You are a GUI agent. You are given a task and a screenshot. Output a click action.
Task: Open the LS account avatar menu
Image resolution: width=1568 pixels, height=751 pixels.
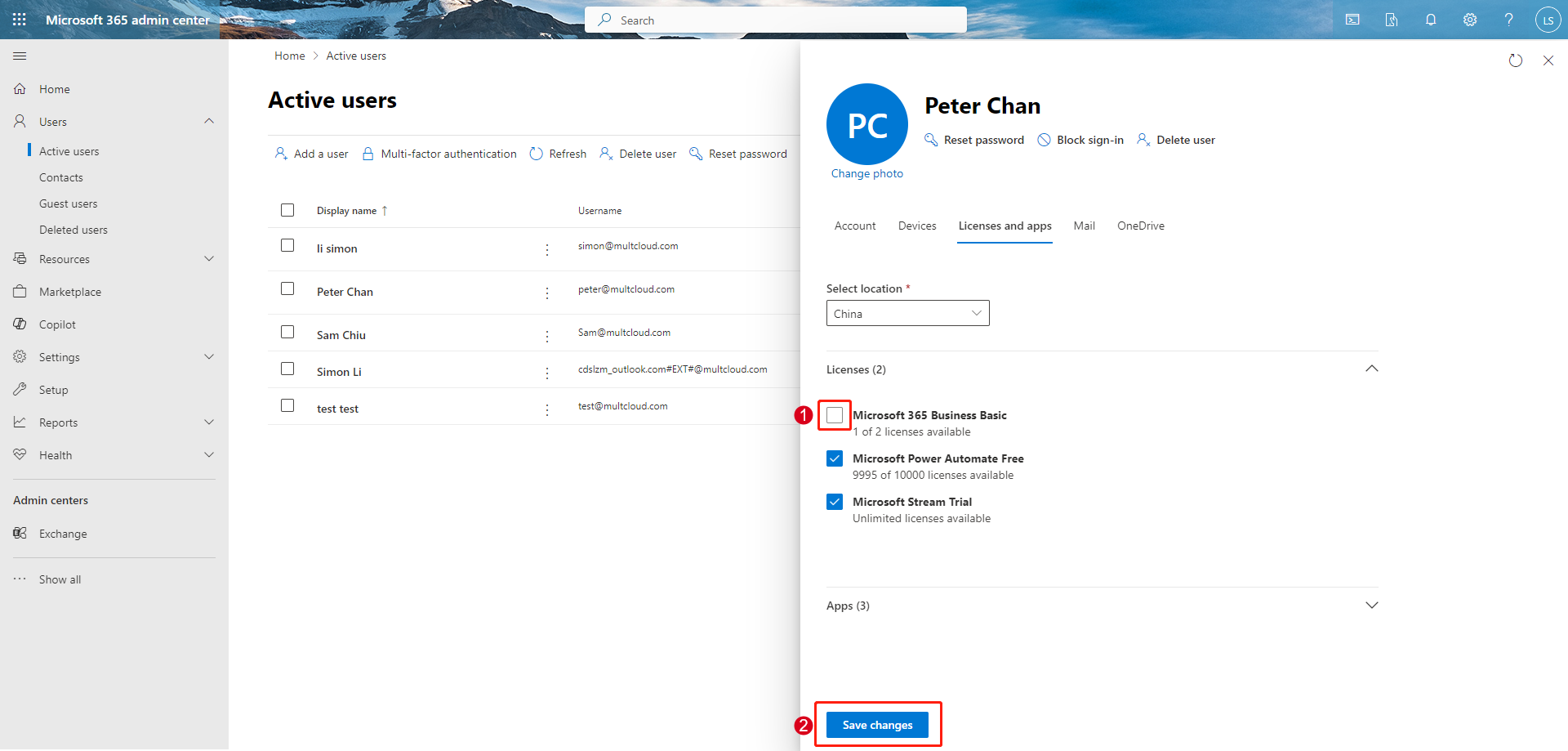1548,20
